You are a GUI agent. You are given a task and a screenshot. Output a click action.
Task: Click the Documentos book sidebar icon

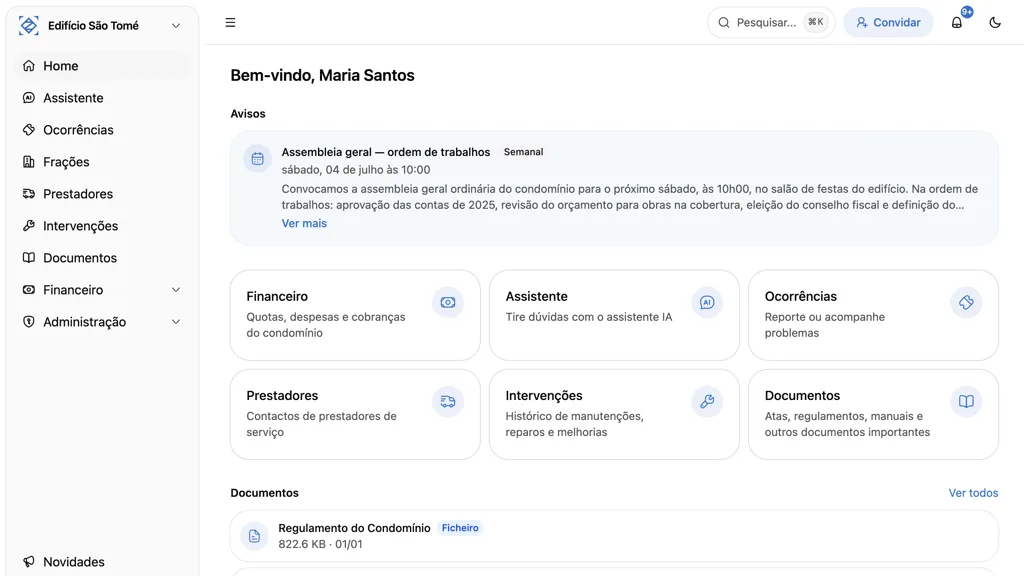(x=29, y=258)
